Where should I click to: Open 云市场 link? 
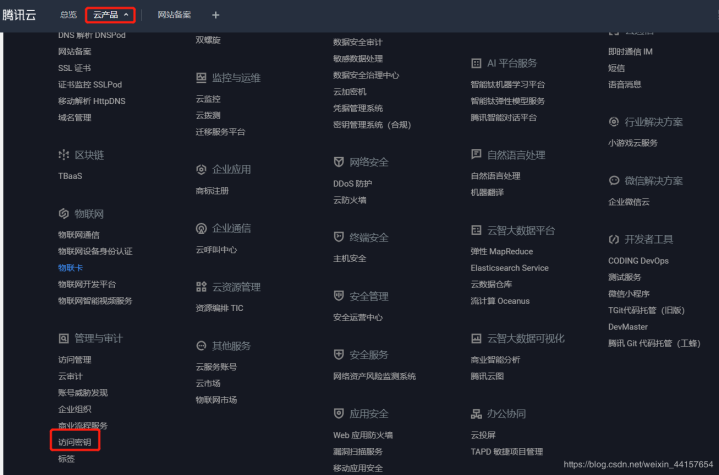click(x=208, y=383)
